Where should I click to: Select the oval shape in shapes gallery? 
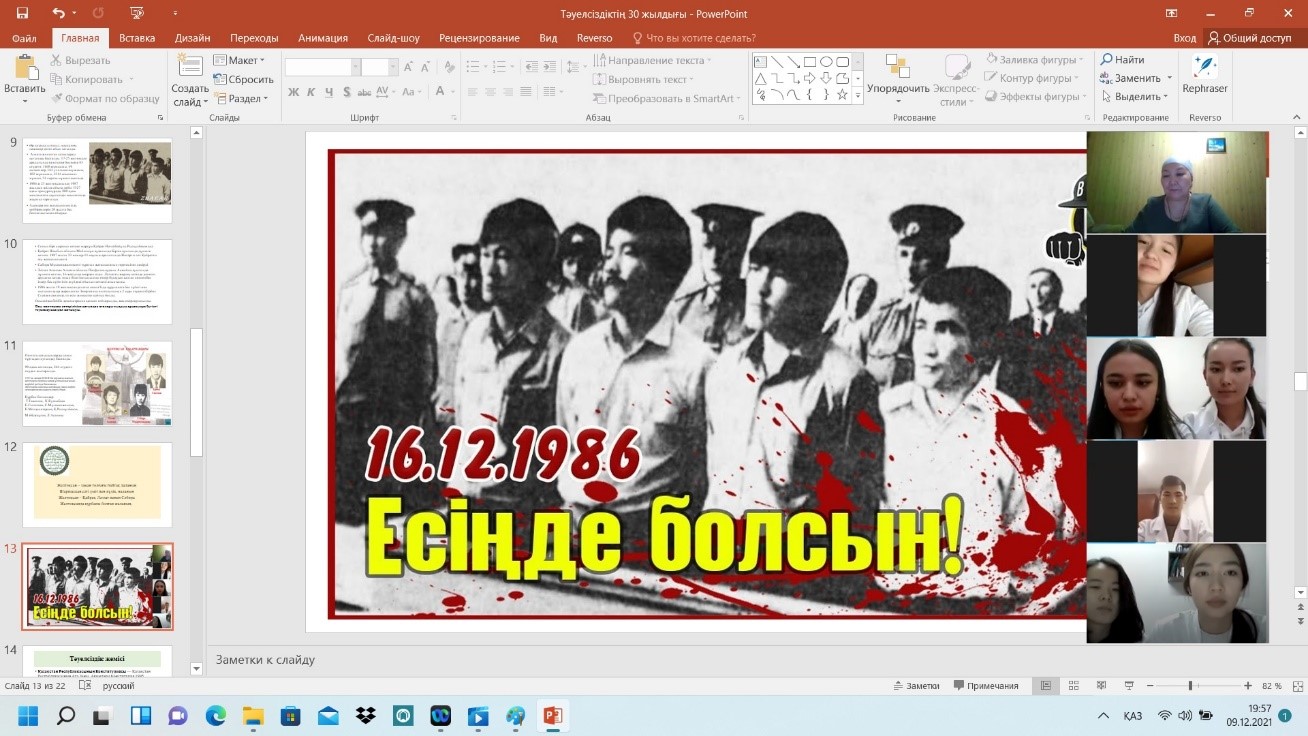pyautogui.click(x=826, y=61)
